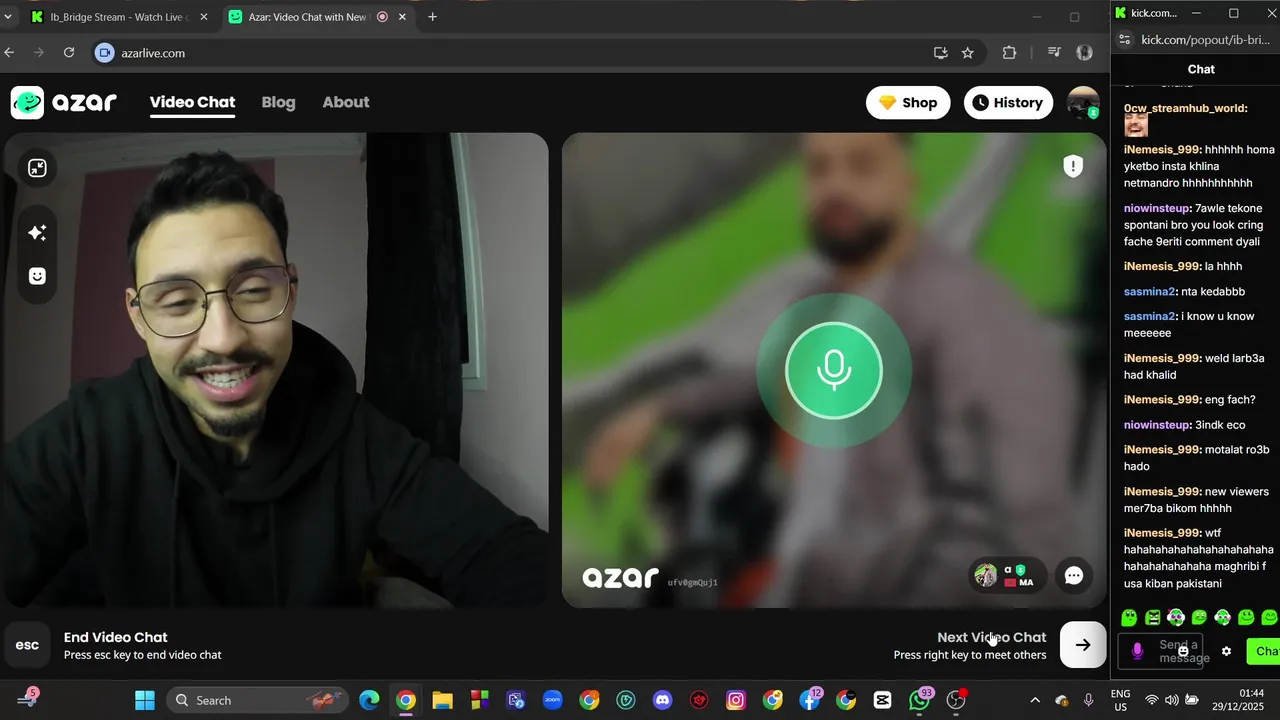Open the ENG US language switcher

click(1120, 700)
